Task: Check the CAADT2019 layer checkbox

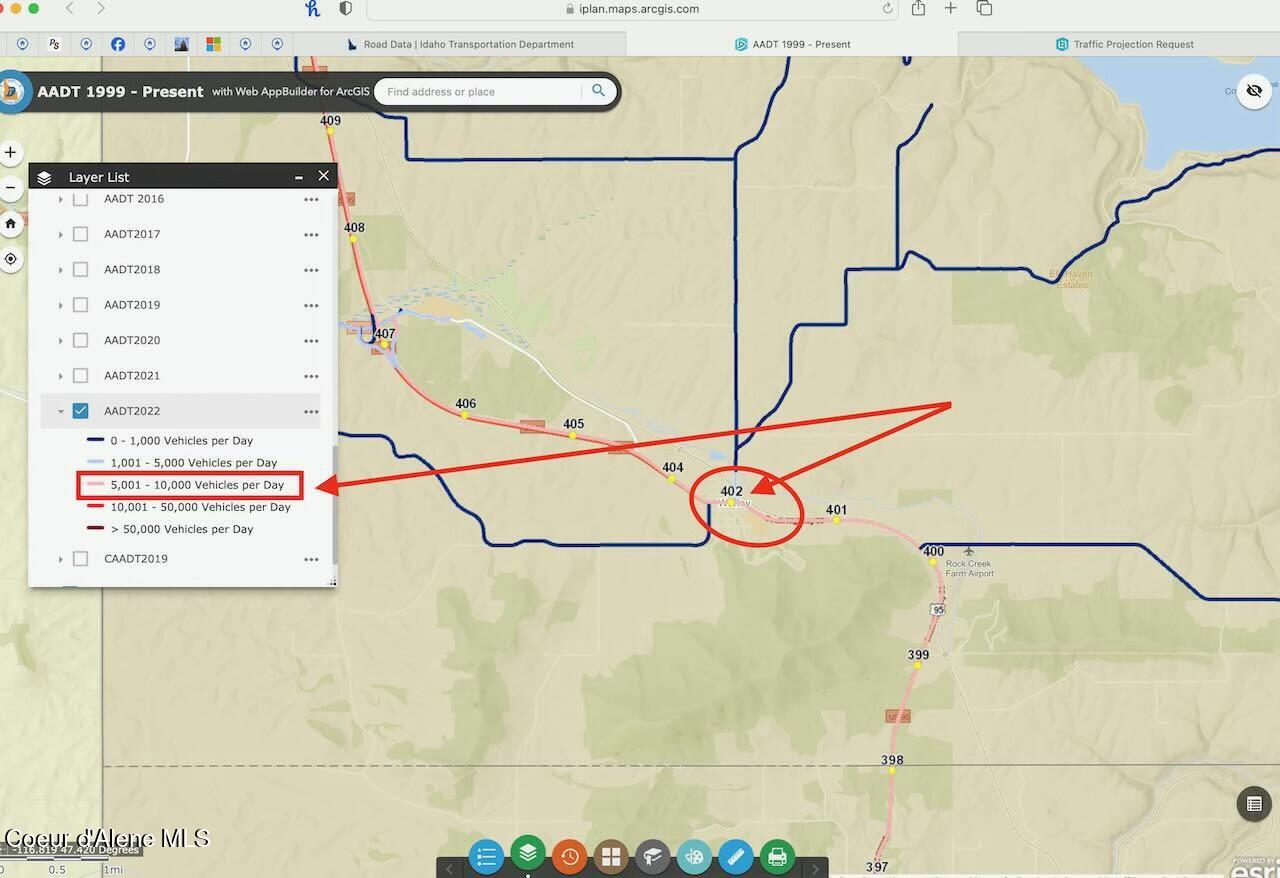Action: (x=81, y=559)
